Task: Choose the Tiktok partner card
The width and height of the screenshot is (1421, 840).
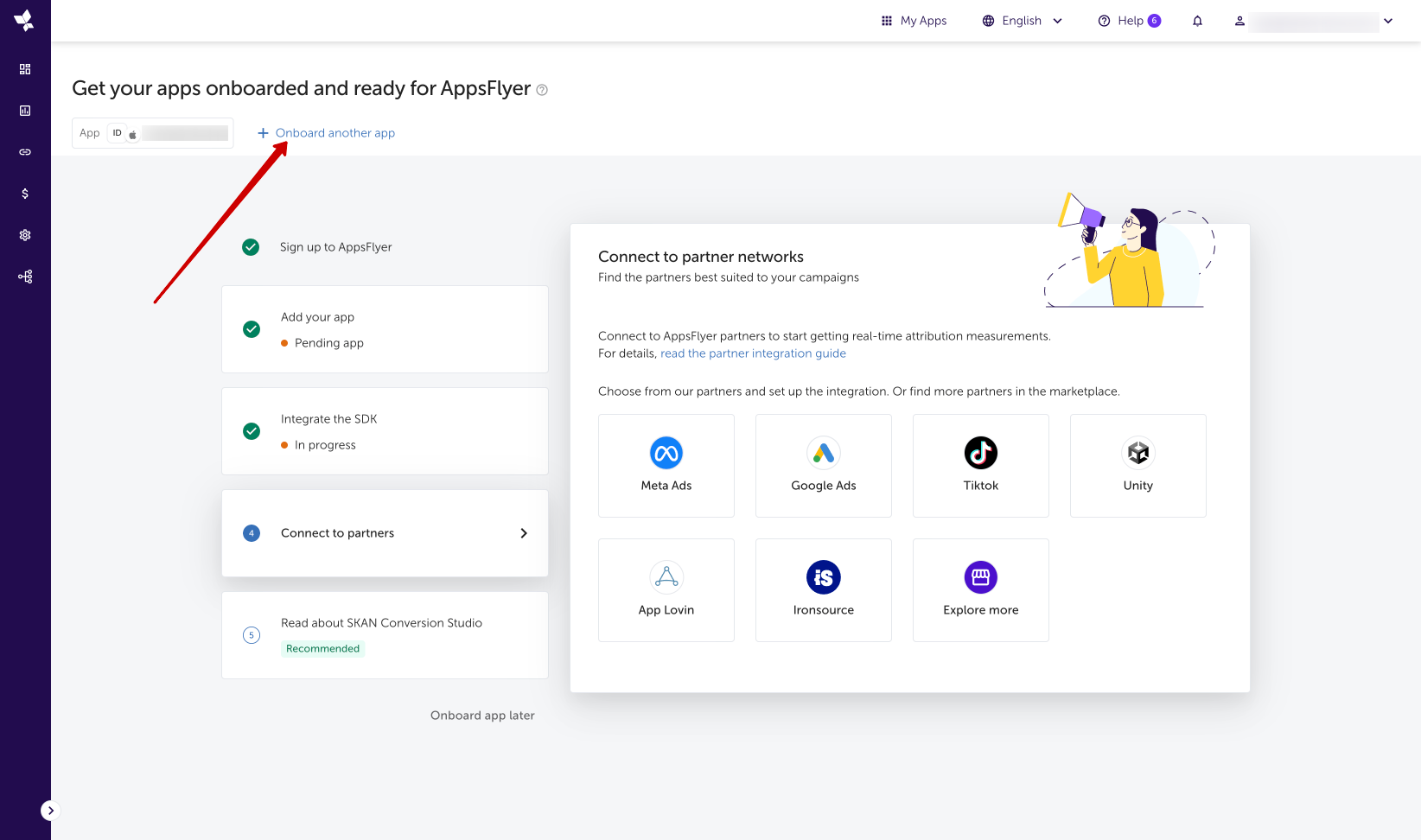Action: click(981, 466)
